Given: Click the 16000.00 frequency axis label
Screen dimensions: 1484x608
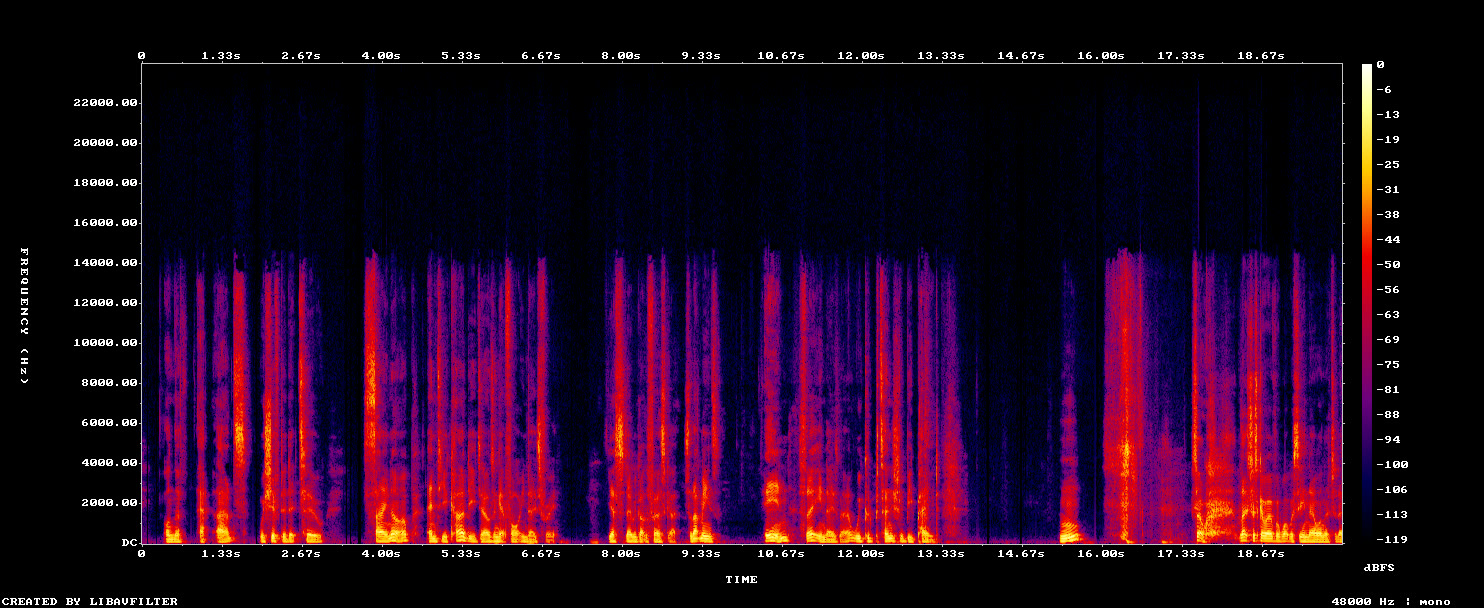Looking at the screenshot, I should point(105,223).
